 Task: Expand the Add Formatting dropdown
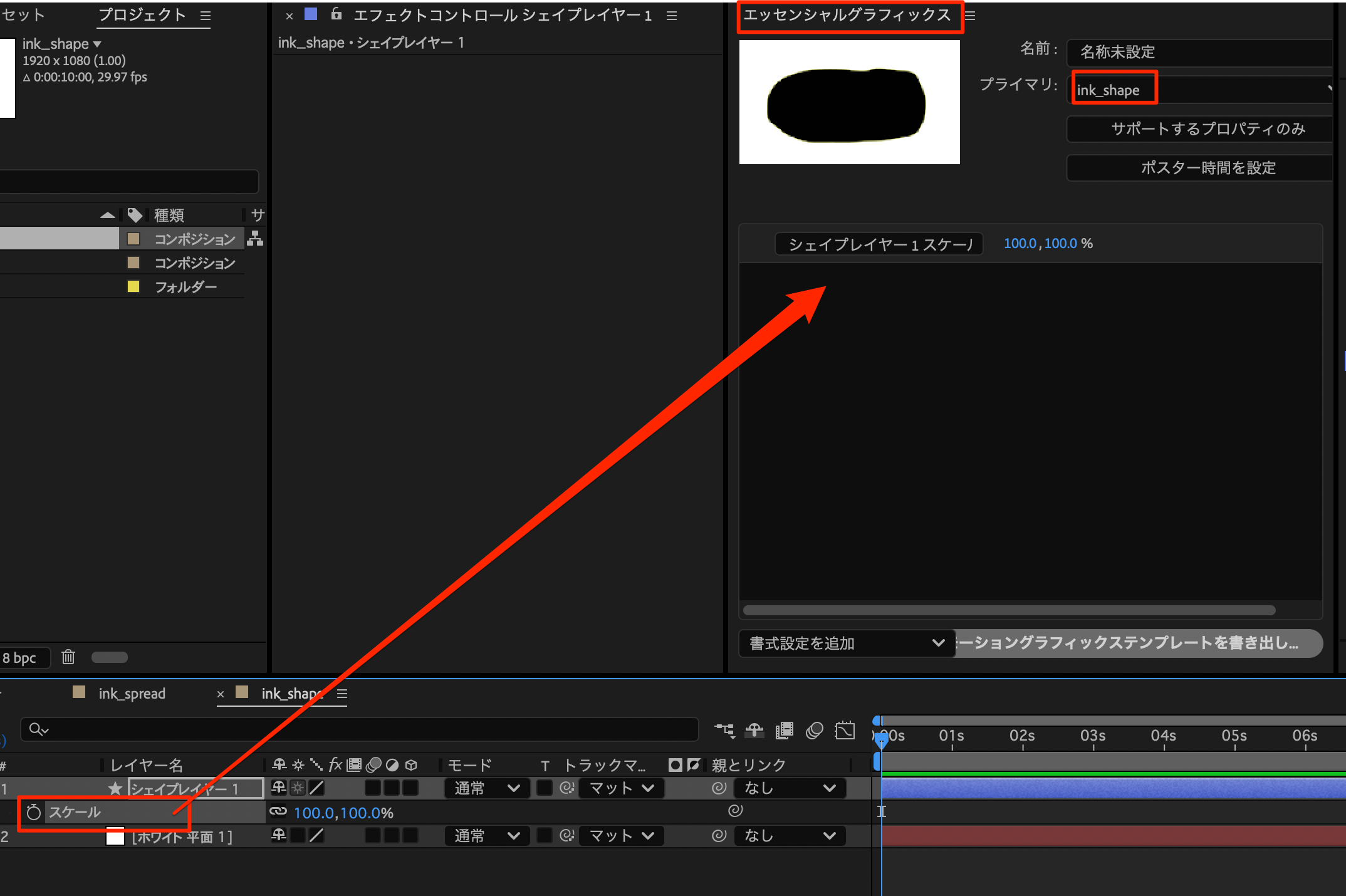(847, 643)
